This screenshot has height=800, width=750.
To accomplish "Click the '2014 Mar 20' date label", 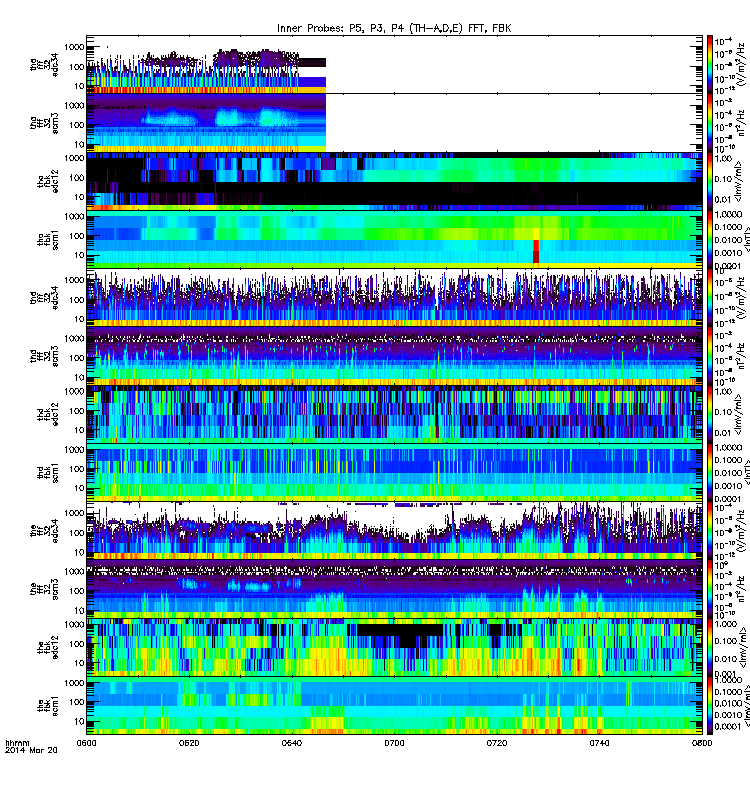I will tap(31, 750).
